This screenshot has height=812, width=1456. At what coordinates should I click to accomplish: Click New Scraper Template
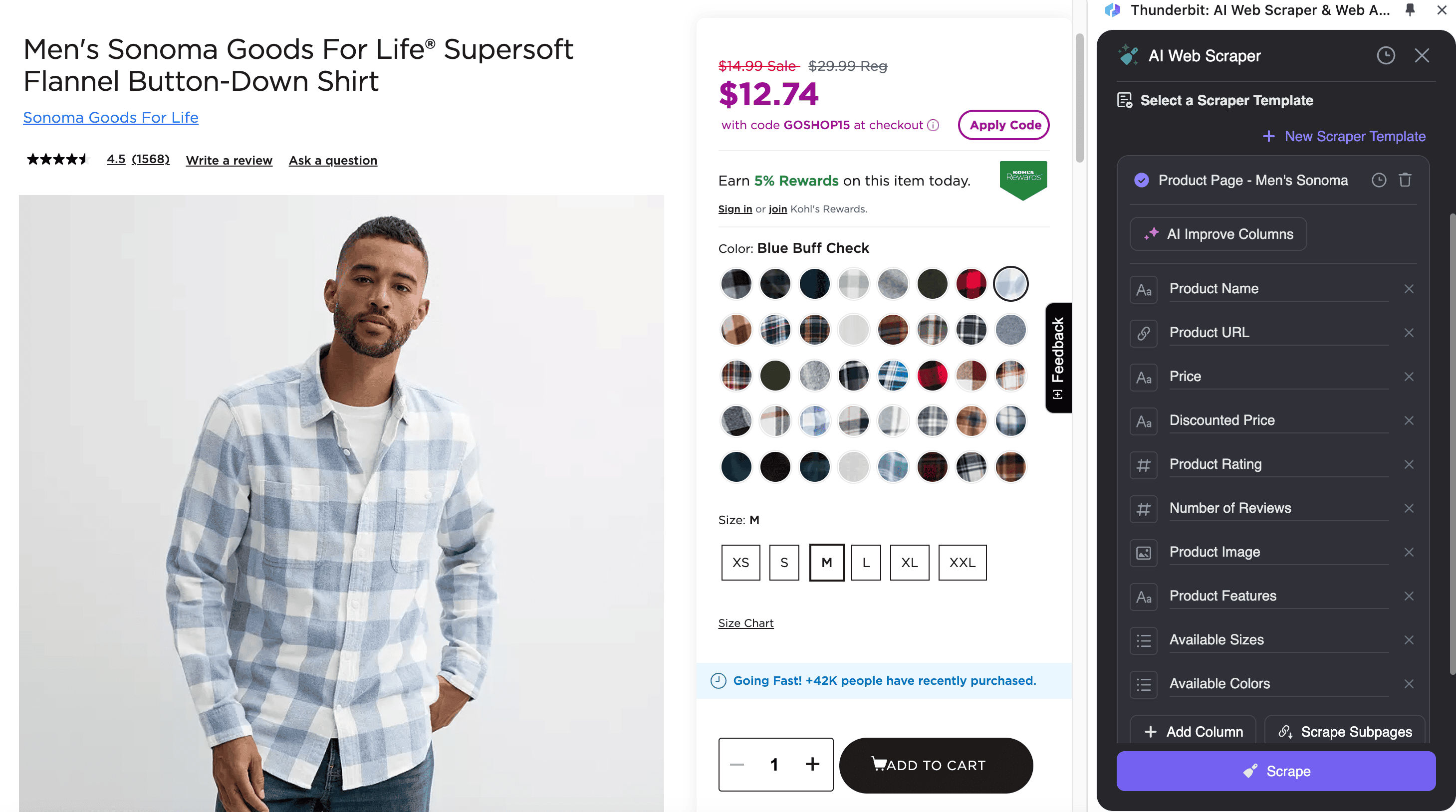[x=1344, y=136]
